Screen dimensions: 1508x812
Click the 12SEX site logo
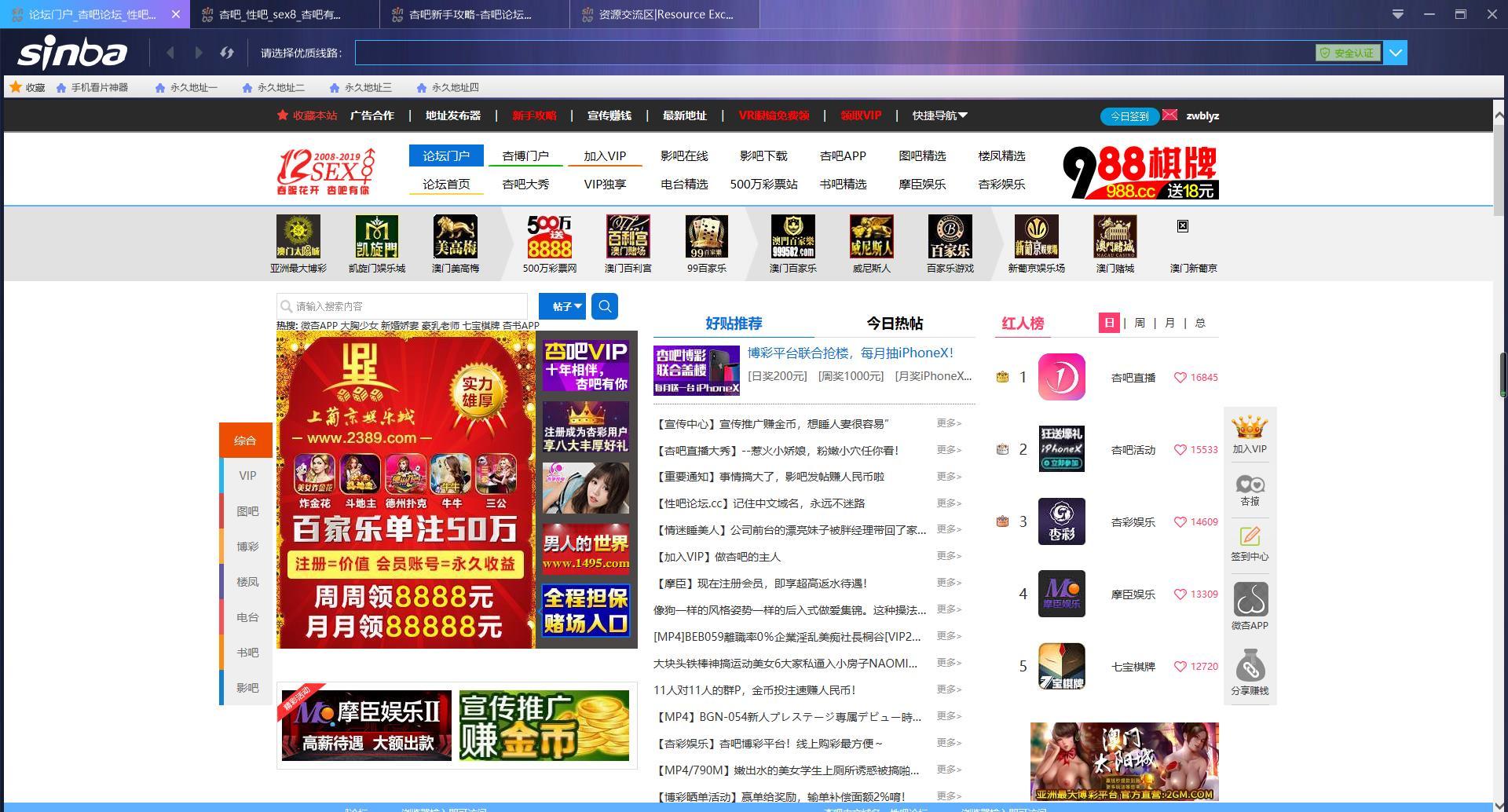[326, 171]
